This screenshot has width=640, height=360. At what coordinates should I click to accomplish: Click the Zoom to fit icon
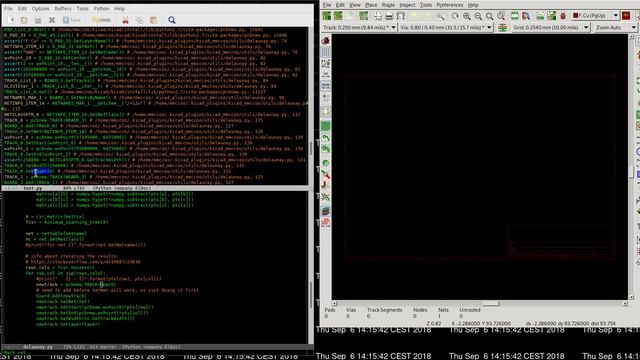(x=489, y=16)
